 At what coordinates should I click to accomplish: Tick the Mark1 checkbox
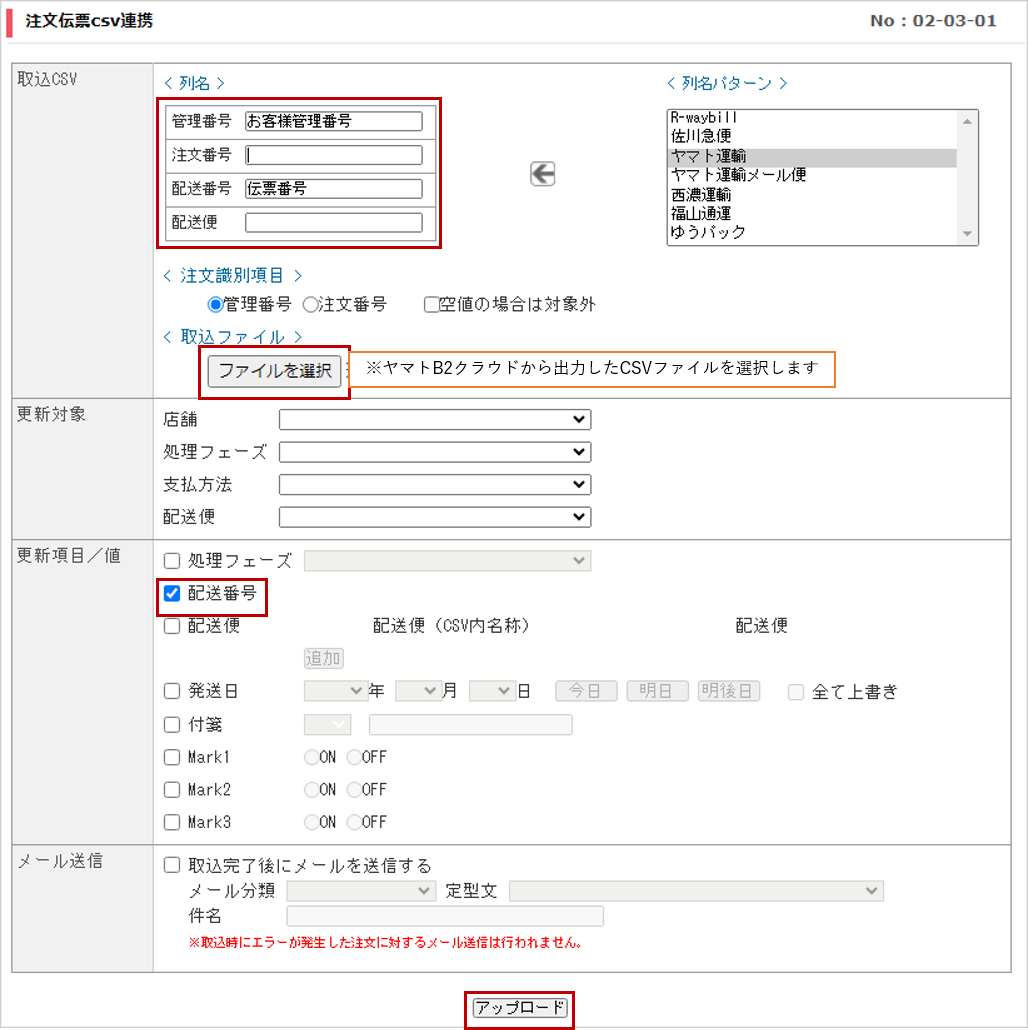(172, 757)
